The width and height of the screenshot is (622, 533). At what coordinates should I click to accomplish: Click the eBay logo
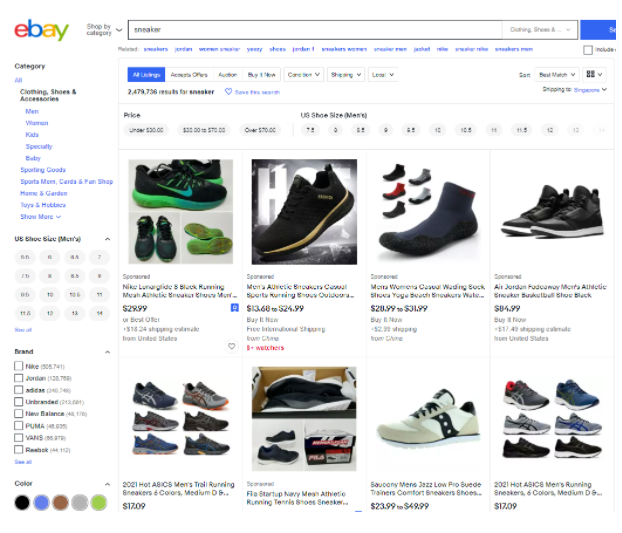coord(41,30)
